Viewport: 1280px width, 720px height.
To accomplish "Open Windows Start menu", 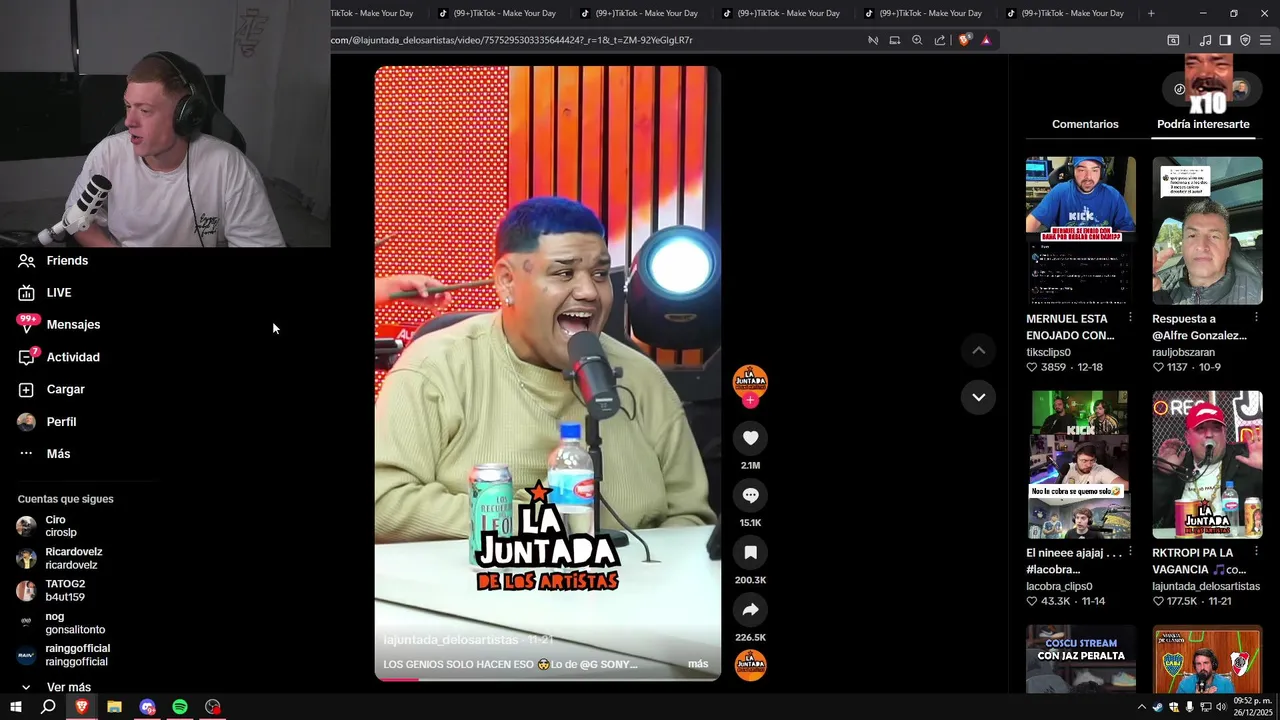I will coord(16,707).
